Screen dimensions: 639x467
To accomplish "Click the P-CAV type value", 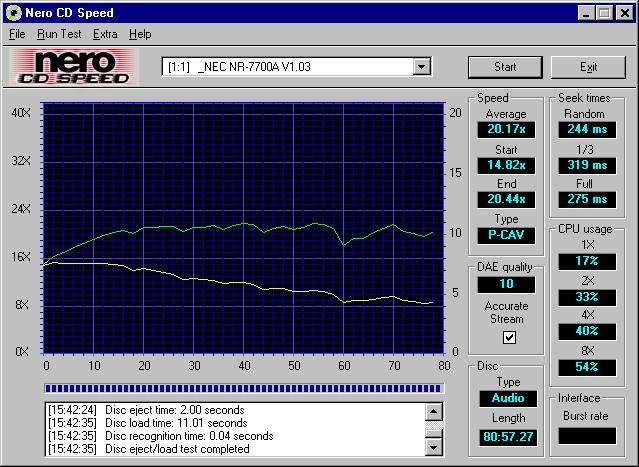I will tap(506, 235).
